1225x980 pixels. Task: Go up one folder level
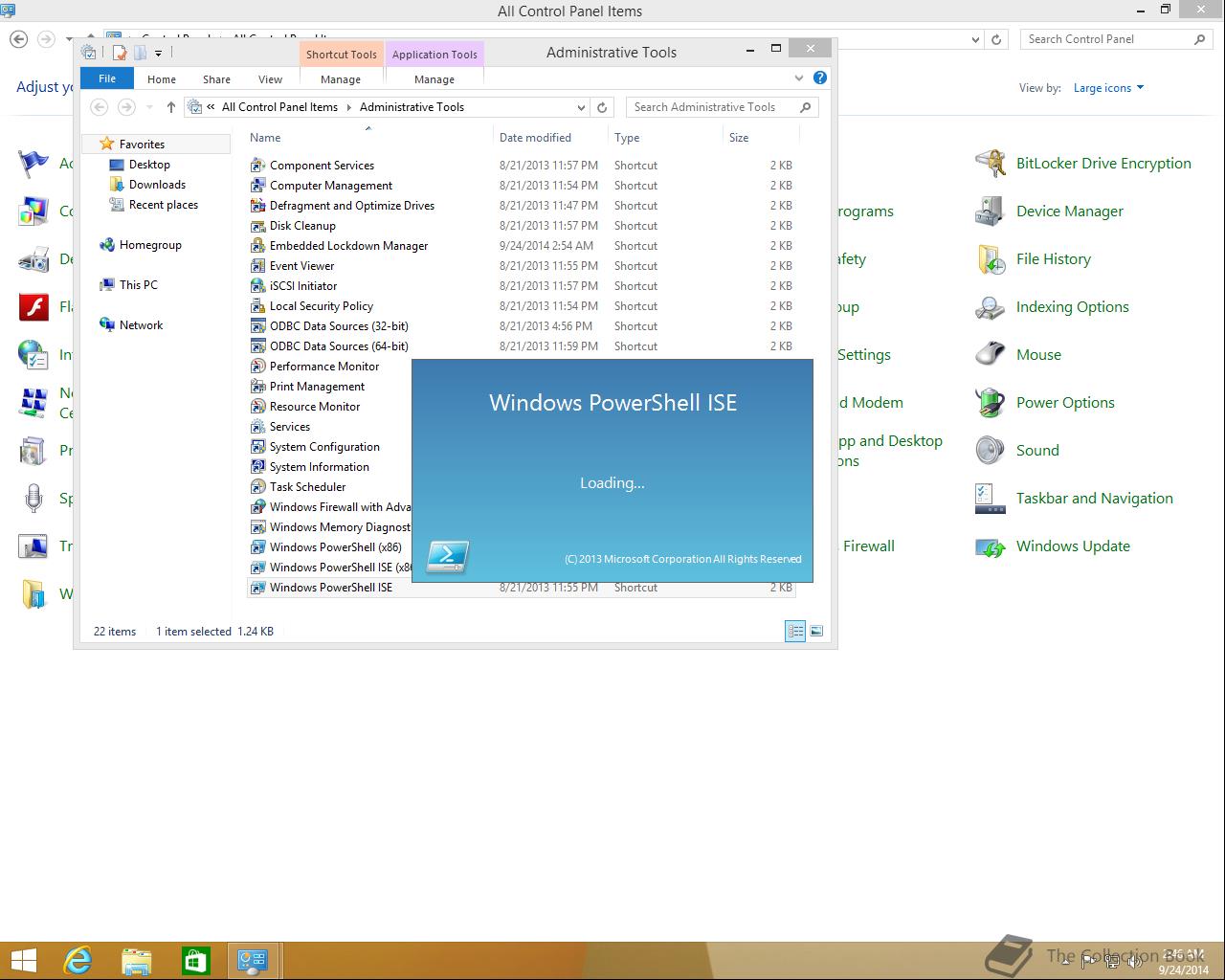click(170, 107)
